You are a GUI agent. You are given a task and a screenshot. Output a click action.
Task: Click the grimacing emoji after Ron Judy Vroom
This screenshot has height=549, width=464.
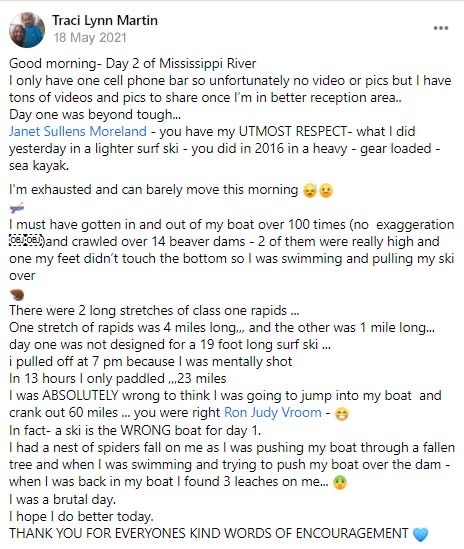pyautogui.click(x=341, y=414)
